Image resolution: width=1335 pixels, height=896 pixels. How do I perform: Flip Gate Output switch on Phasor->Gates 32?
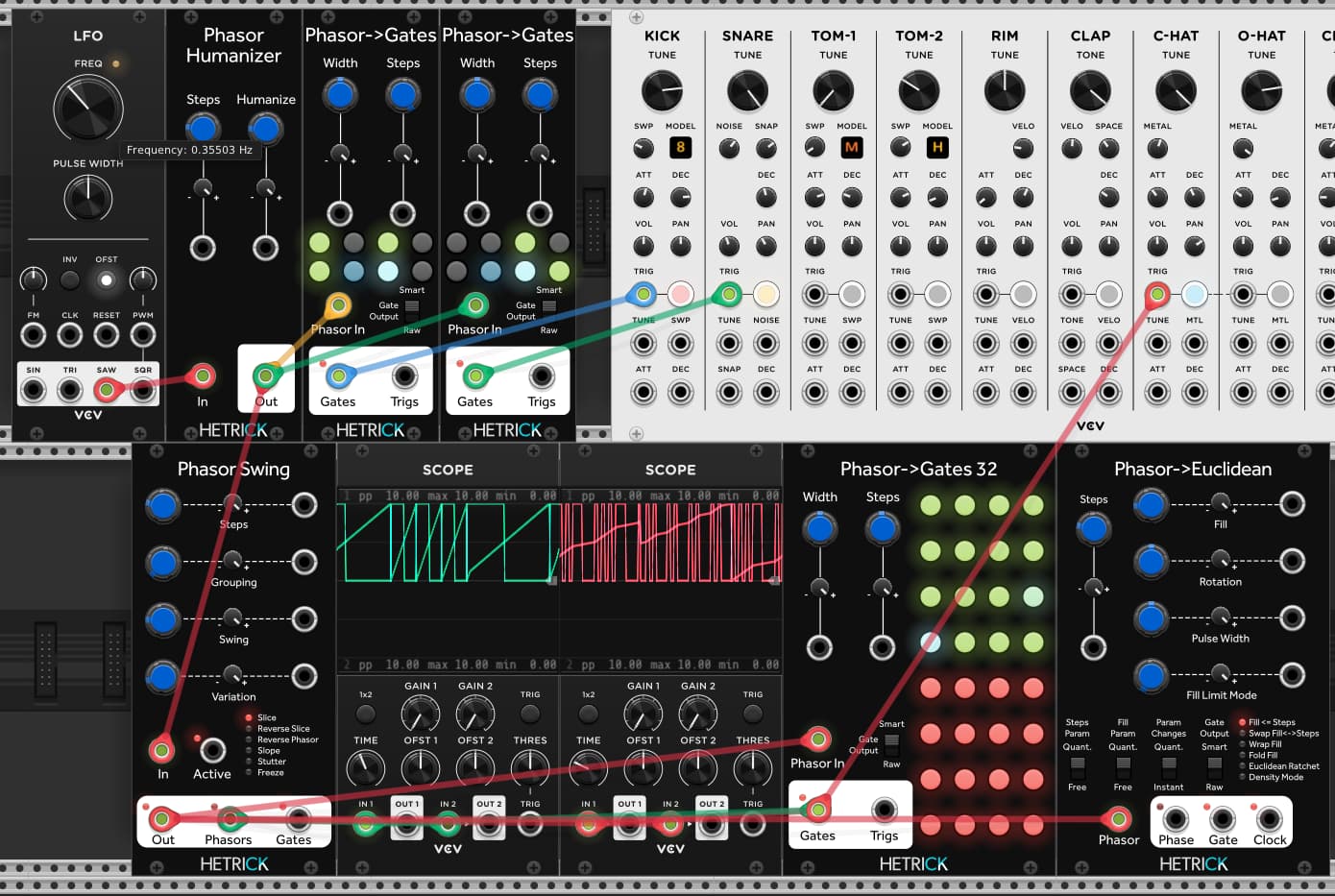coord(892,741)
